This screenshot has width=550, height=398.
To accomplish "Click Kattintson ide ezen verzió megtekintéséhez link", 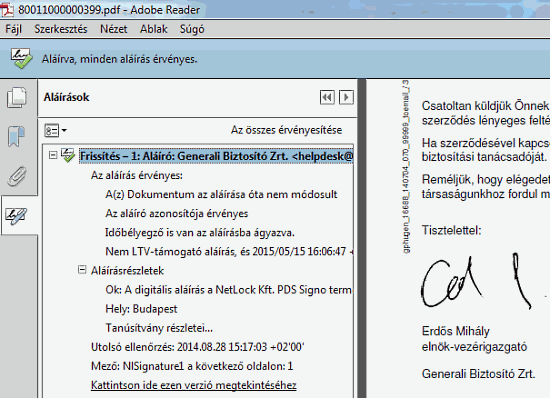I will pyautogui.click(x=194, y=385).
